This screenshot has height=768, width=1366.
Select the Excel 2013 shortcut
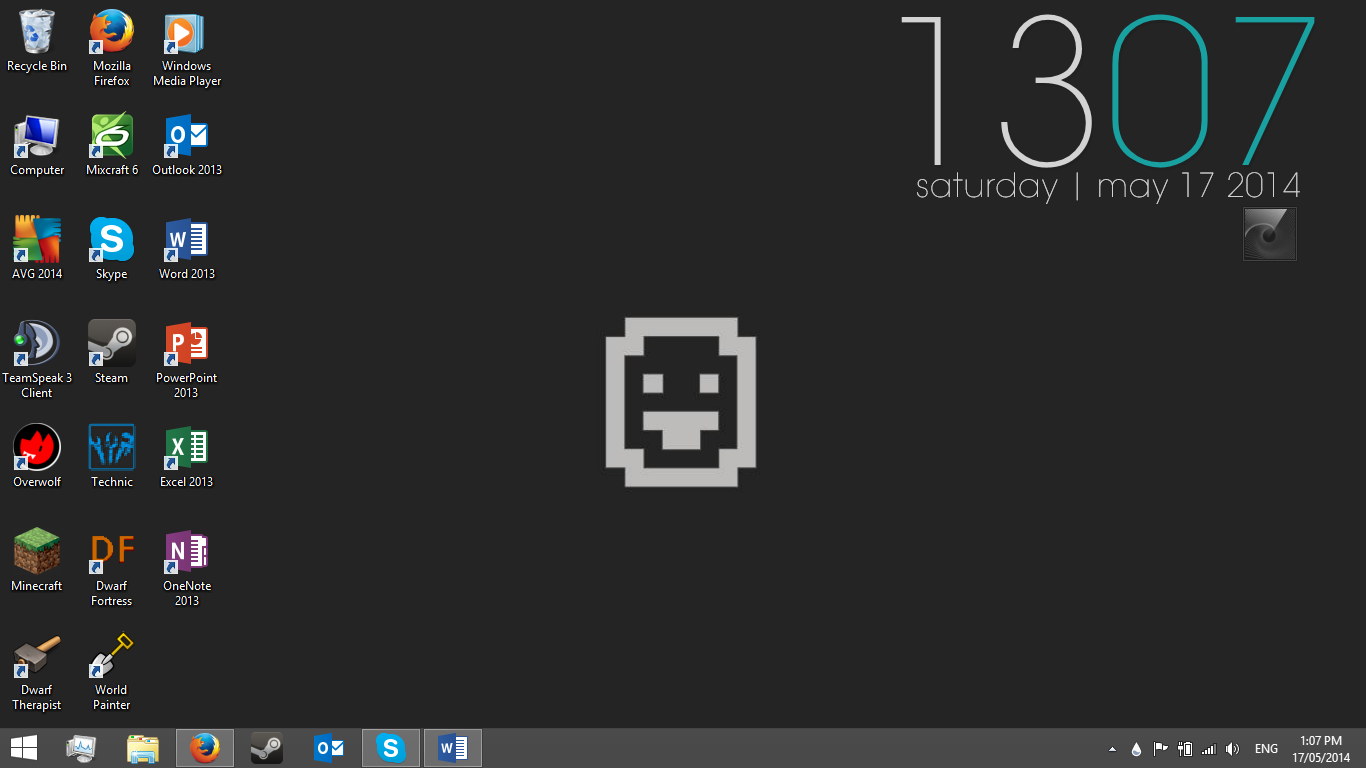tap(187, 457)
